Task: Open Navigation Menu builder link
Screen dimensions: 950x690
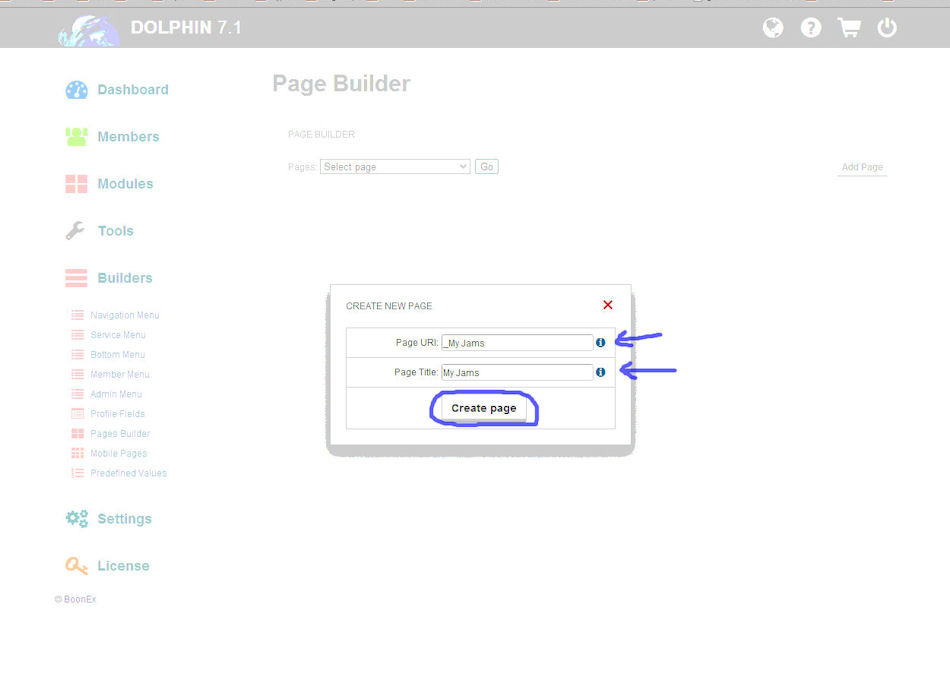Action: 125,315
